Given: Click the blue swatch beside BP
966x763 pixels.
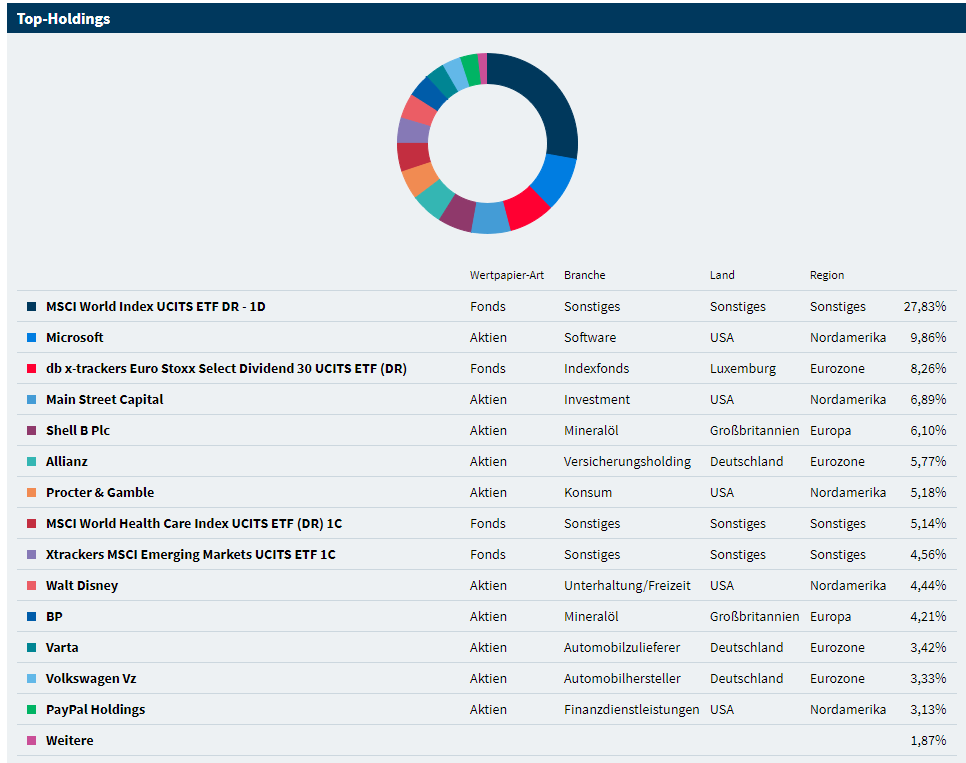Looking at the screenshot, I should tap(31, 616).
